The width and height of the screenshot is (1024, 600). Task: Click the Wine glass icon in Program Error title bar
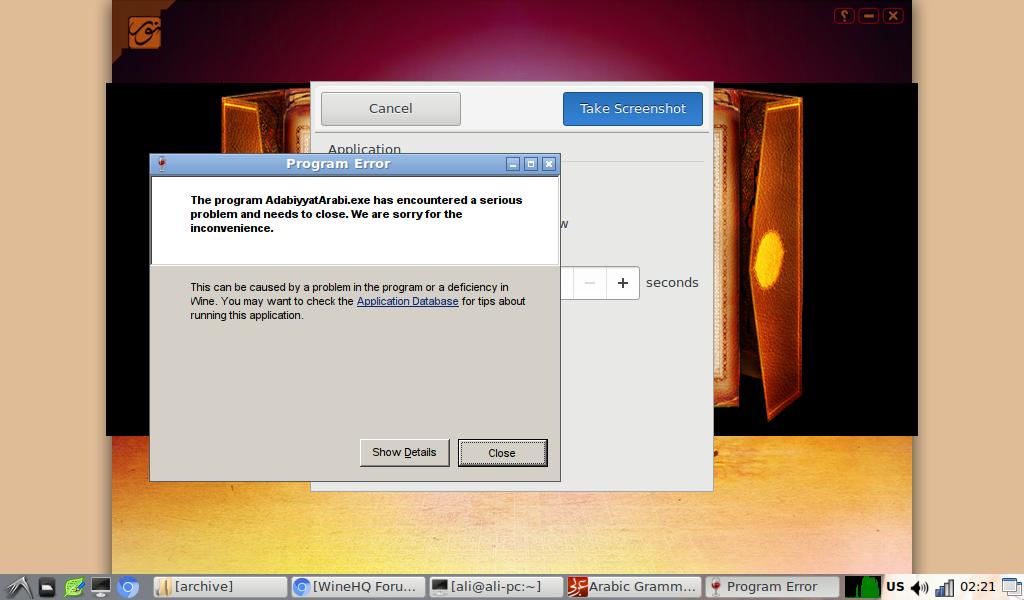[162, 164]
